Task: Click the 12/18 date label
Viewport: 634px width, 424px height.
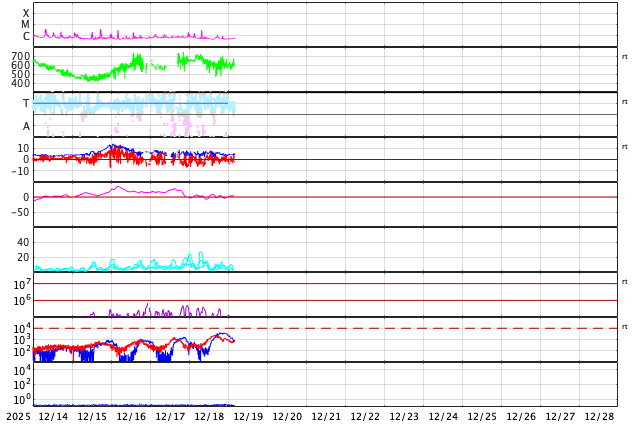Action: pyautogui.click(x=209, y=416)
